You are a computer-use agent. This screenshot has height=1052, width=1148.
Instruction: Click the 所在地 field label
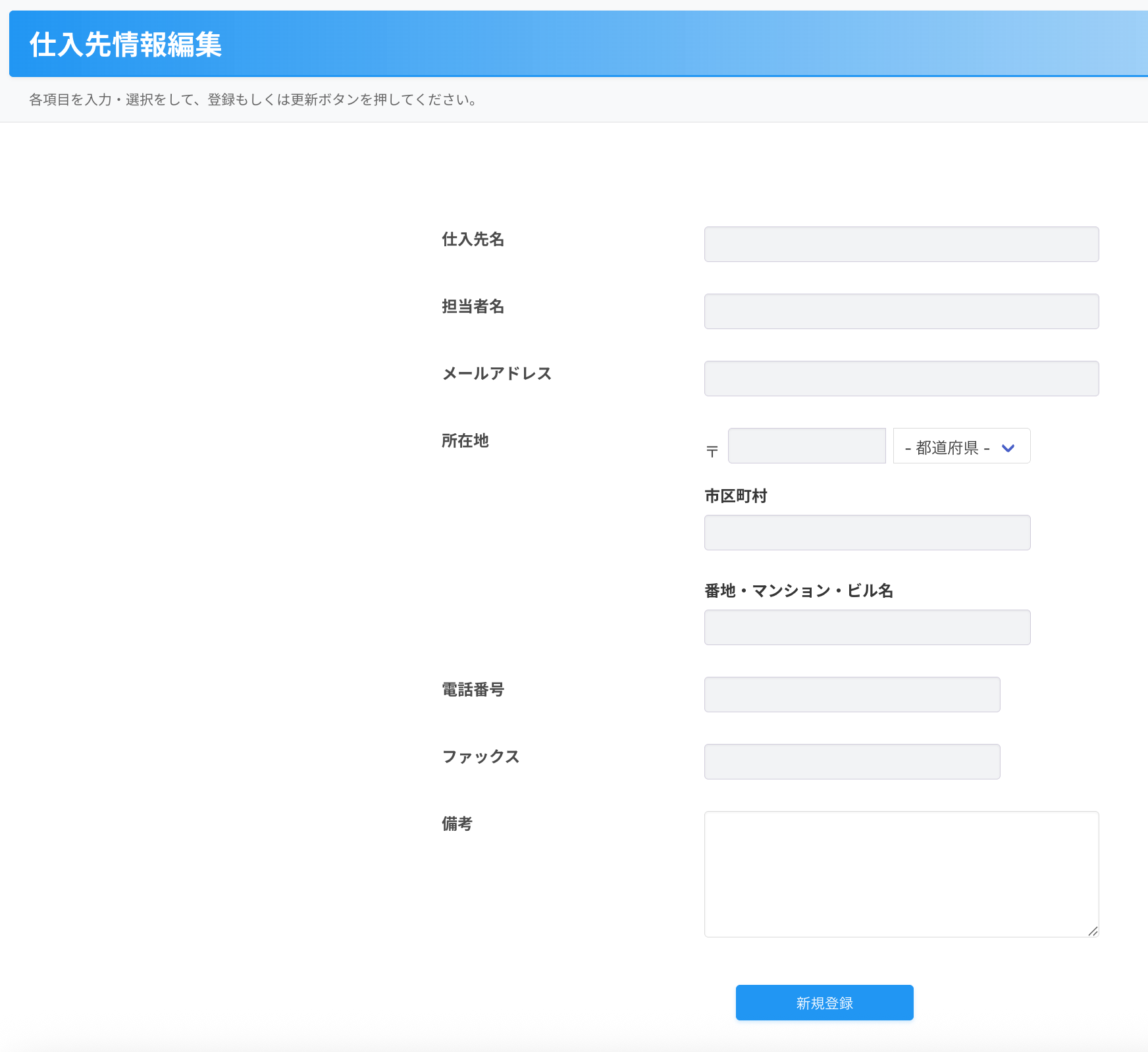click(x=465, y=440)
